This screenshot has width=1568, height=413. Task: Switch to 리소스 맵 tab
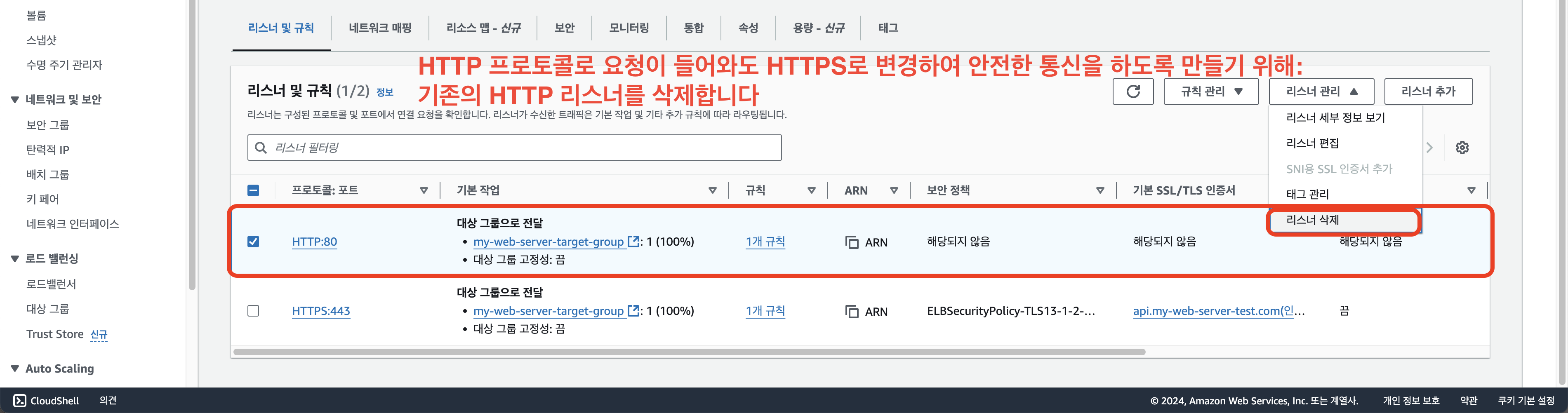[483, 28]
